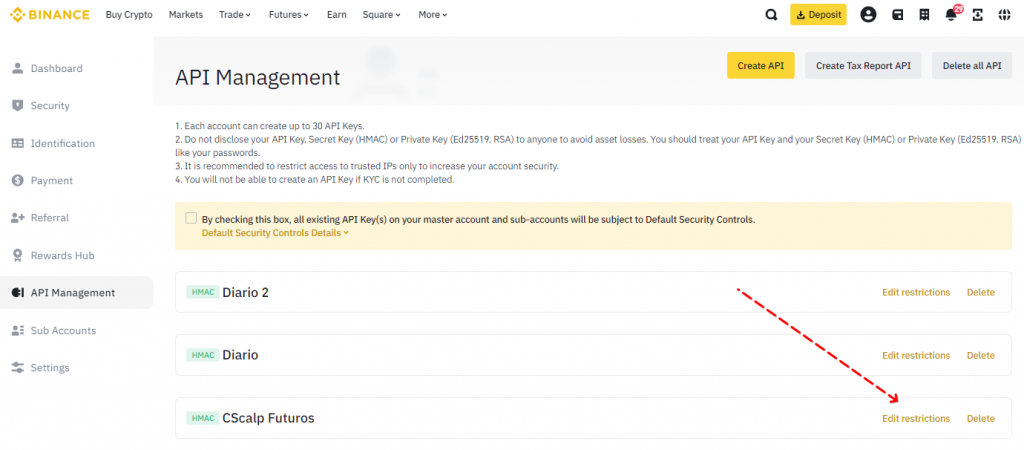Open the More dropdown menu
Screen dimensions: 1024x450
click(x=433, y=14)
